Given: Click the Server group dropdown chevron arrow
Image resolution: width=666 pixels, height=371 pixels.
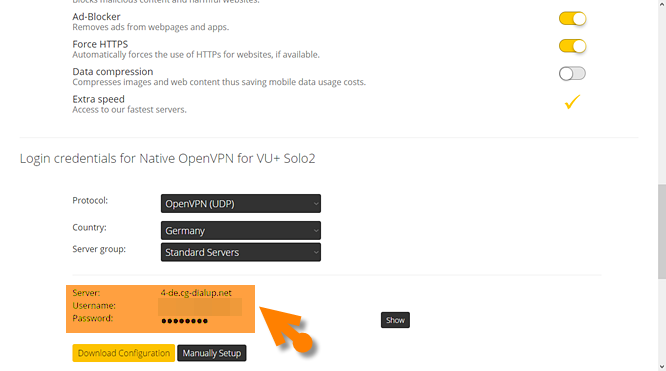Looking at the screenshot, I should click(x=316, y=252).
